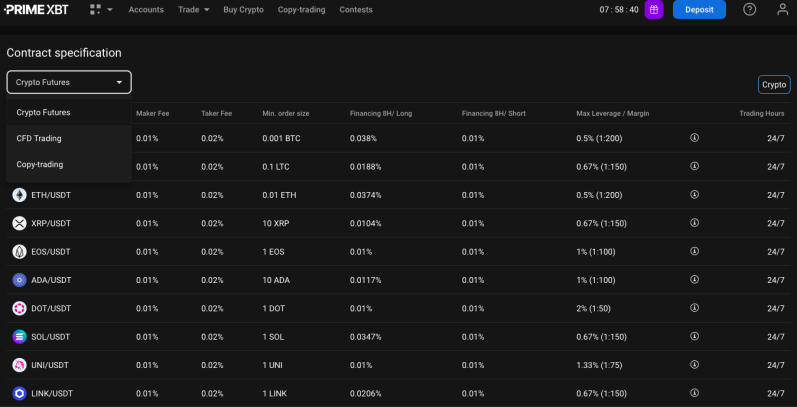Image resolution: width=797 pixels, height=407 pixels.
Task: Click the 2% (1:50) leverage value
Action: [594, 308]
